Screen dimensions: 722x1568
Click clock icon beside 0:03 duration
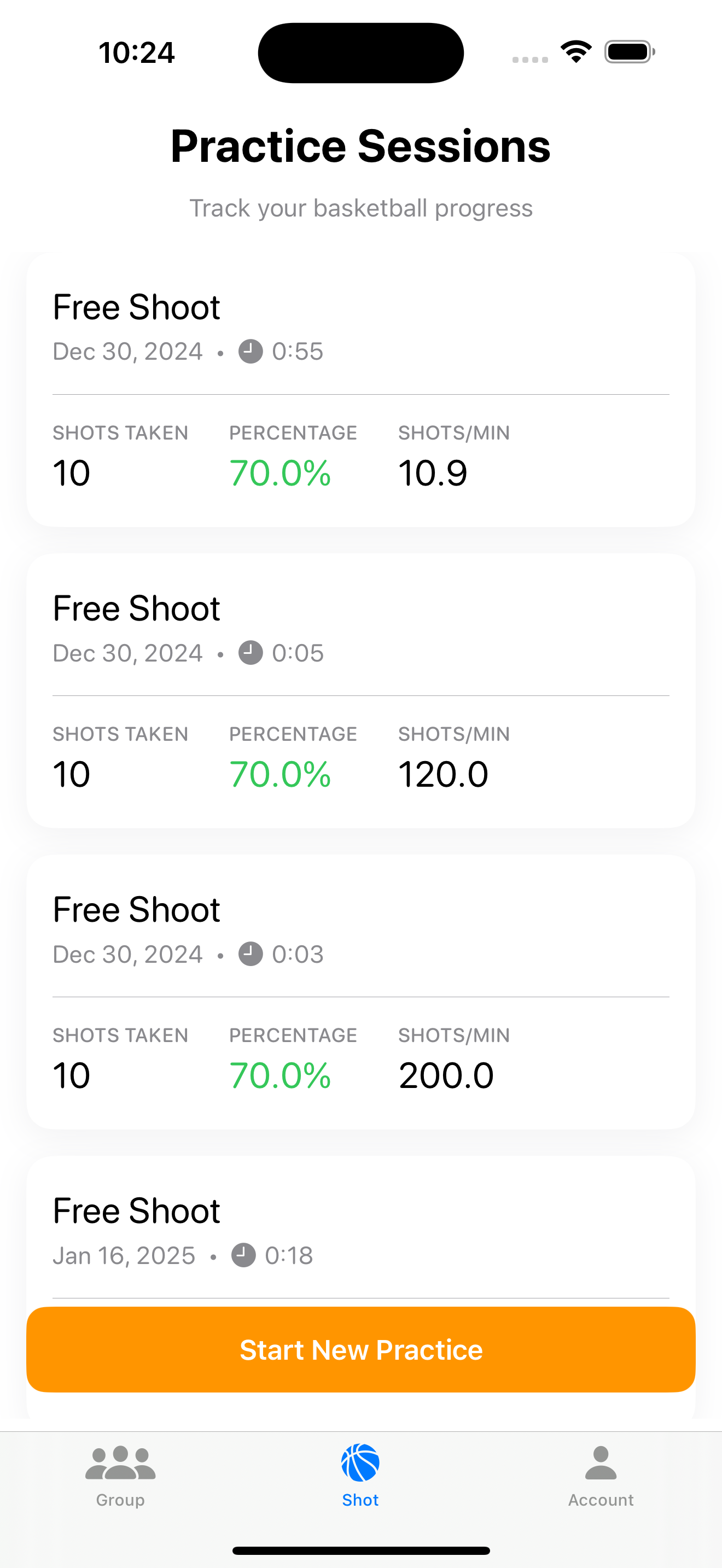[x=250, y=954]
